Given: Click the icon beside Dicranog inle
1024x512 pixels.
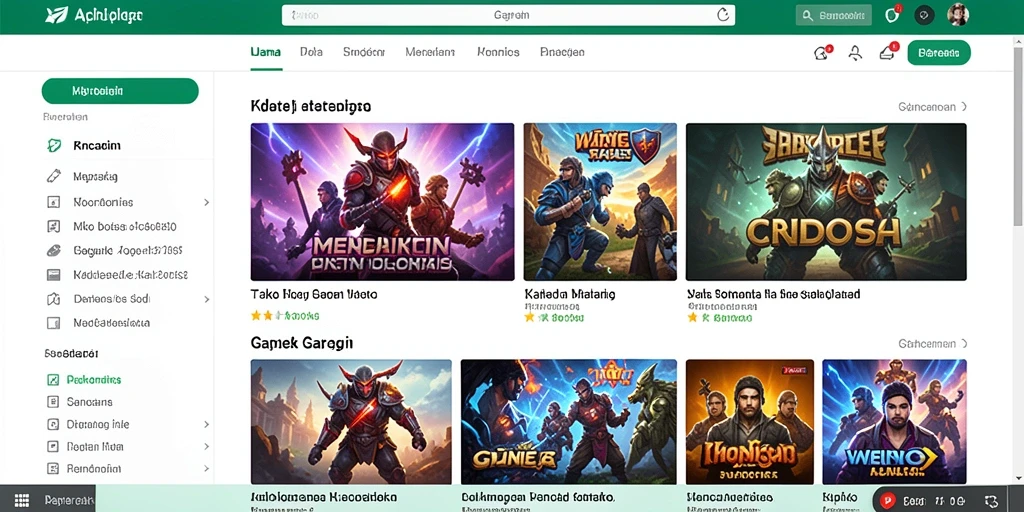Looking at the screenshot, I should coord(54,424).
